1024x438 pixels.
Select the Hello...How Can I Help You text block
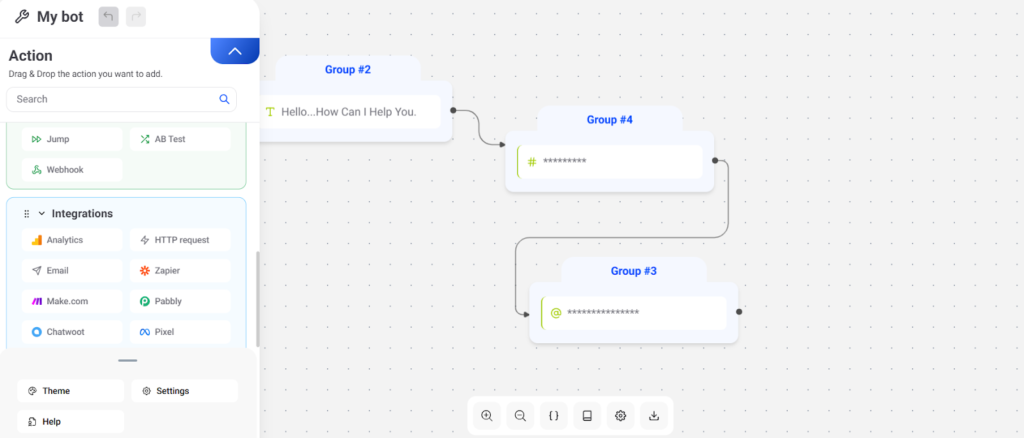click(x=349, y=112)
